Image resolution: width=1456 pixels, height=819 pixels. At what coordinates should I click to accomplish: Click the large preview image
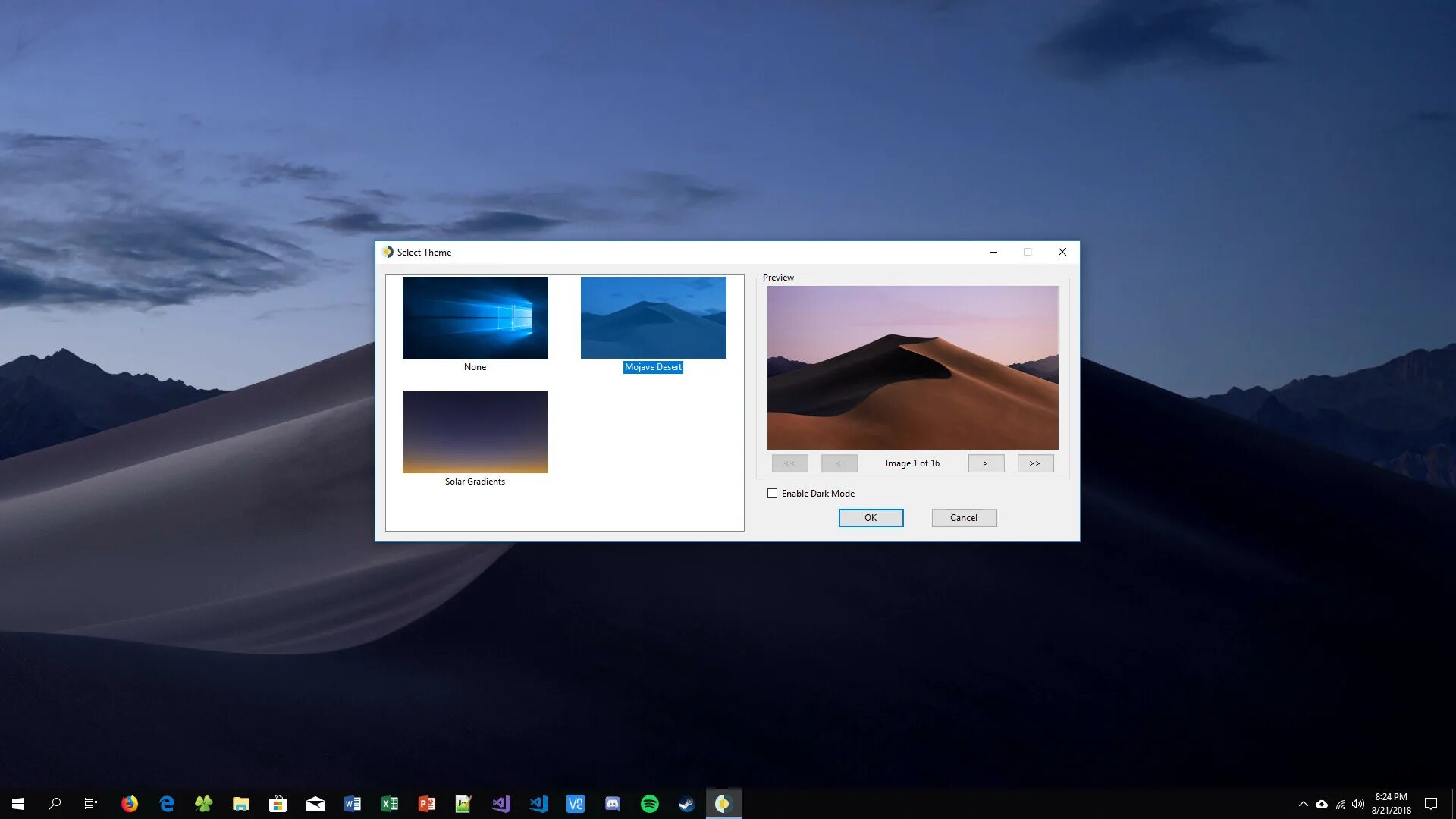pos(912,368)
